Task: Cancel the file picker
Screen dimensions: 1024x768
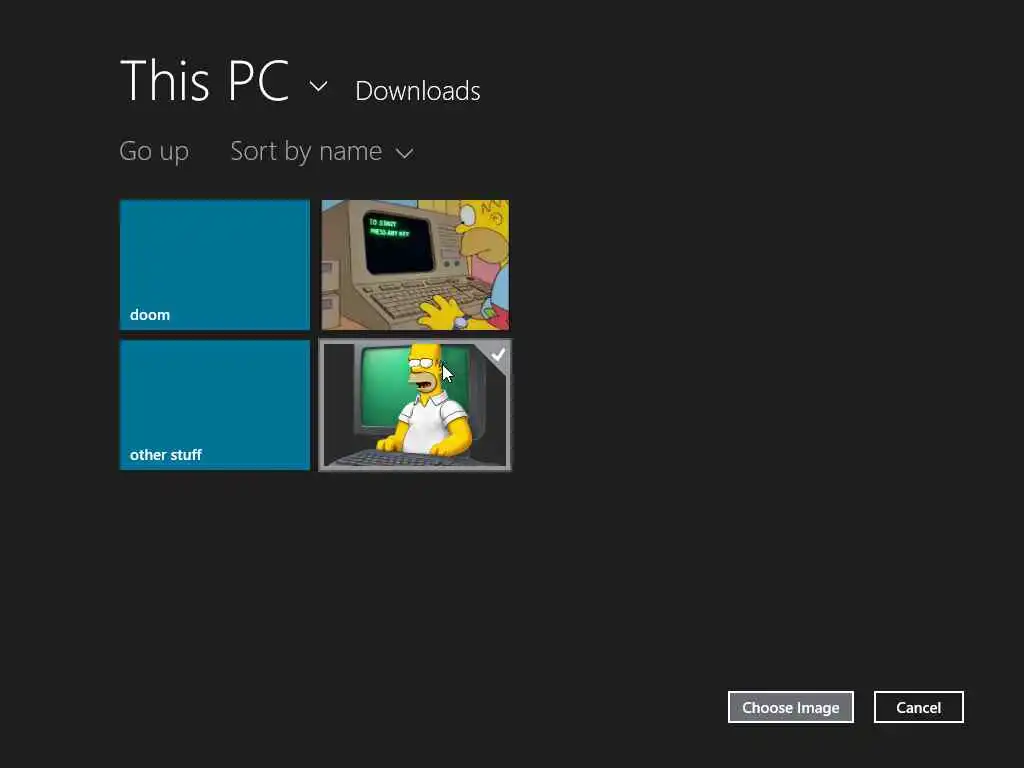Action: point(919,707)
